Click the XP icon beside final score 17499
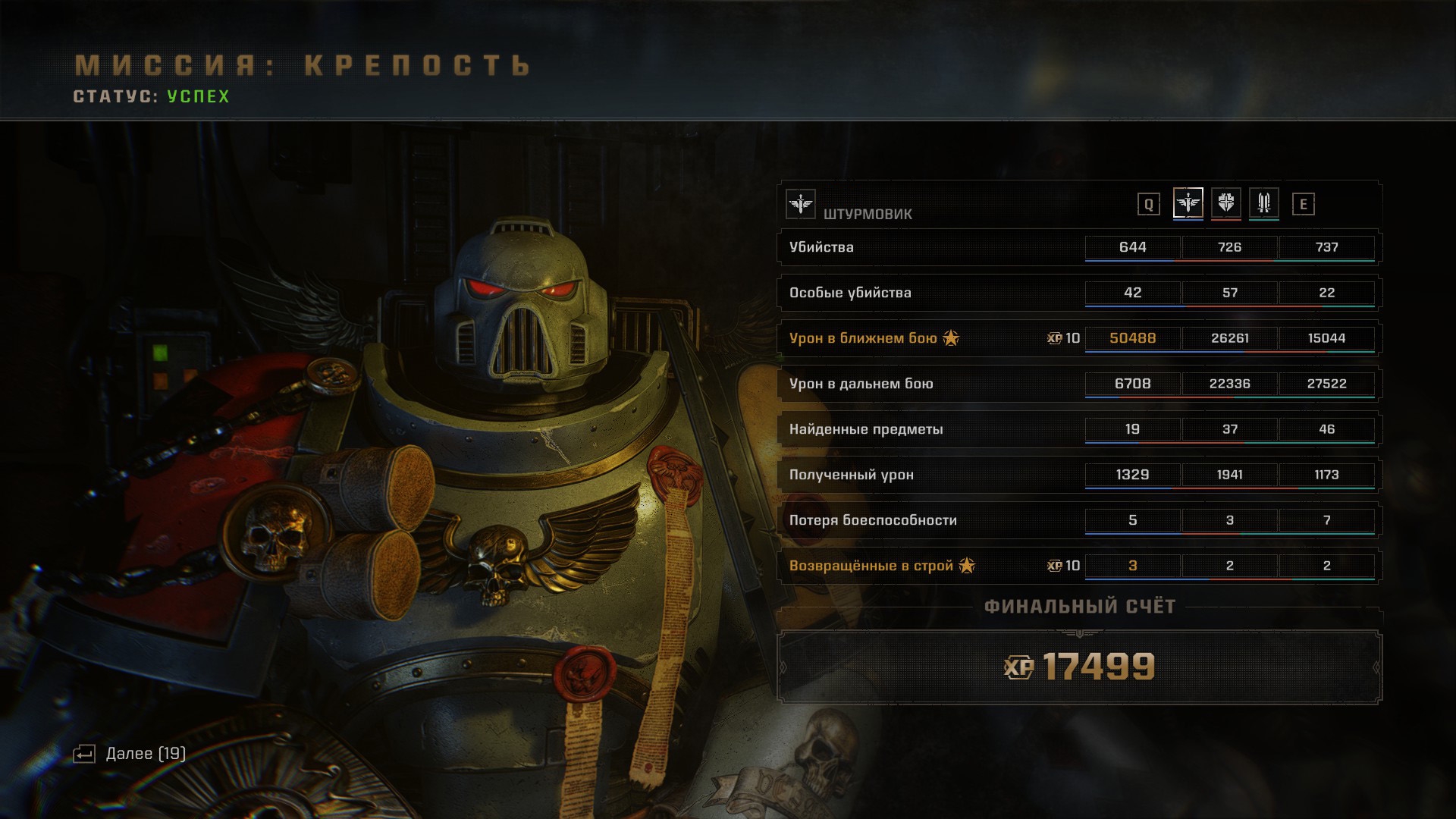The image size is (1456, 819). coord(1018,667)
